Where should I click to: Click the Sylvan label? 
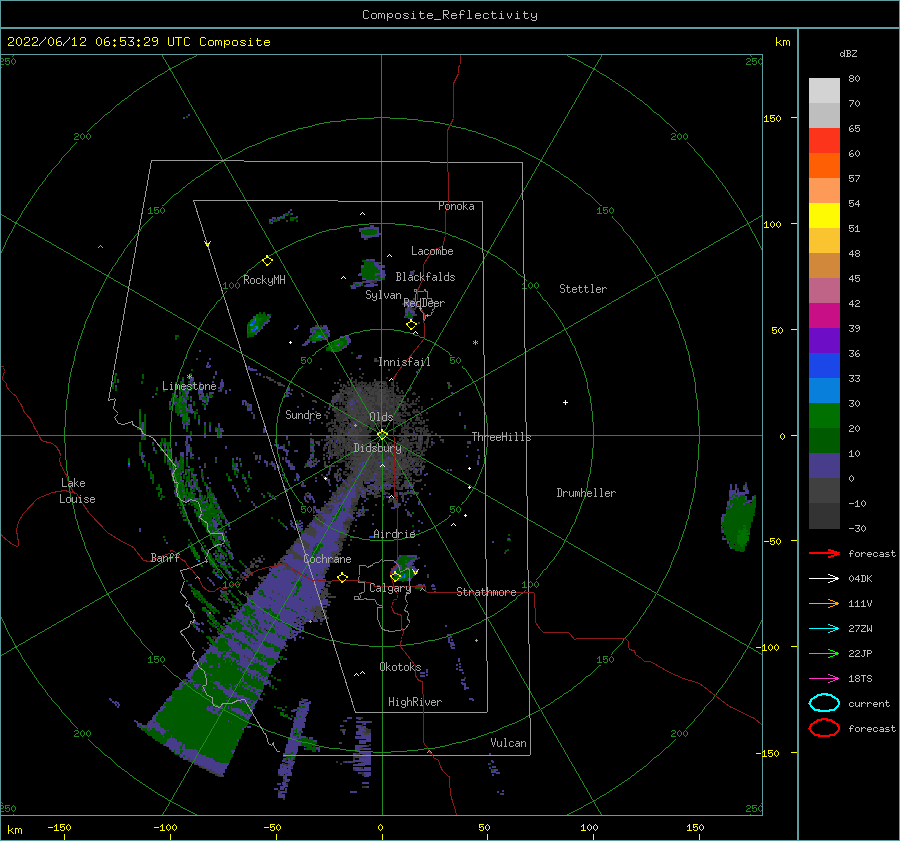383,295
